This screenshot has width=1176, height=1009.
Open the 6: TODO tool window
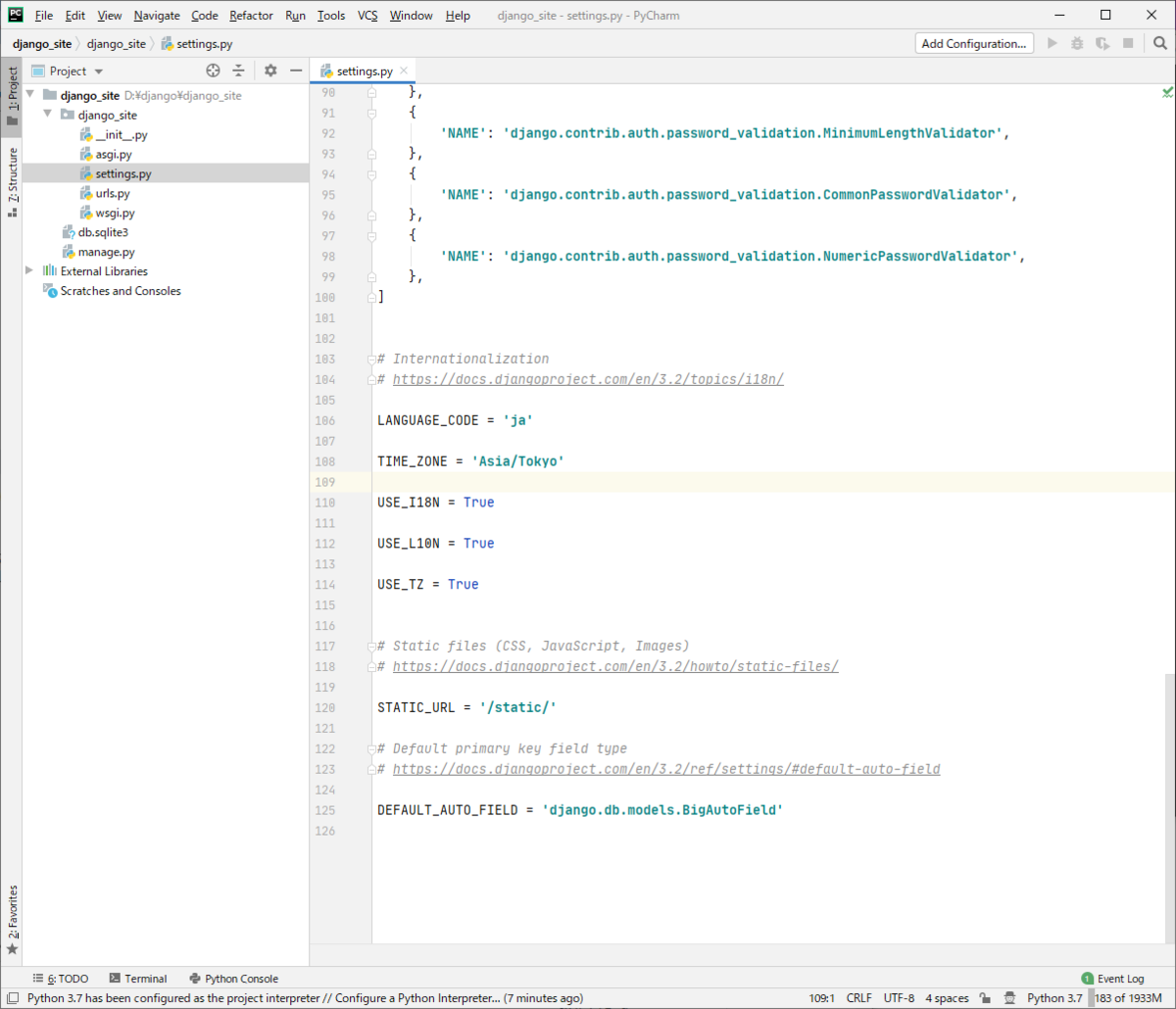60,978
